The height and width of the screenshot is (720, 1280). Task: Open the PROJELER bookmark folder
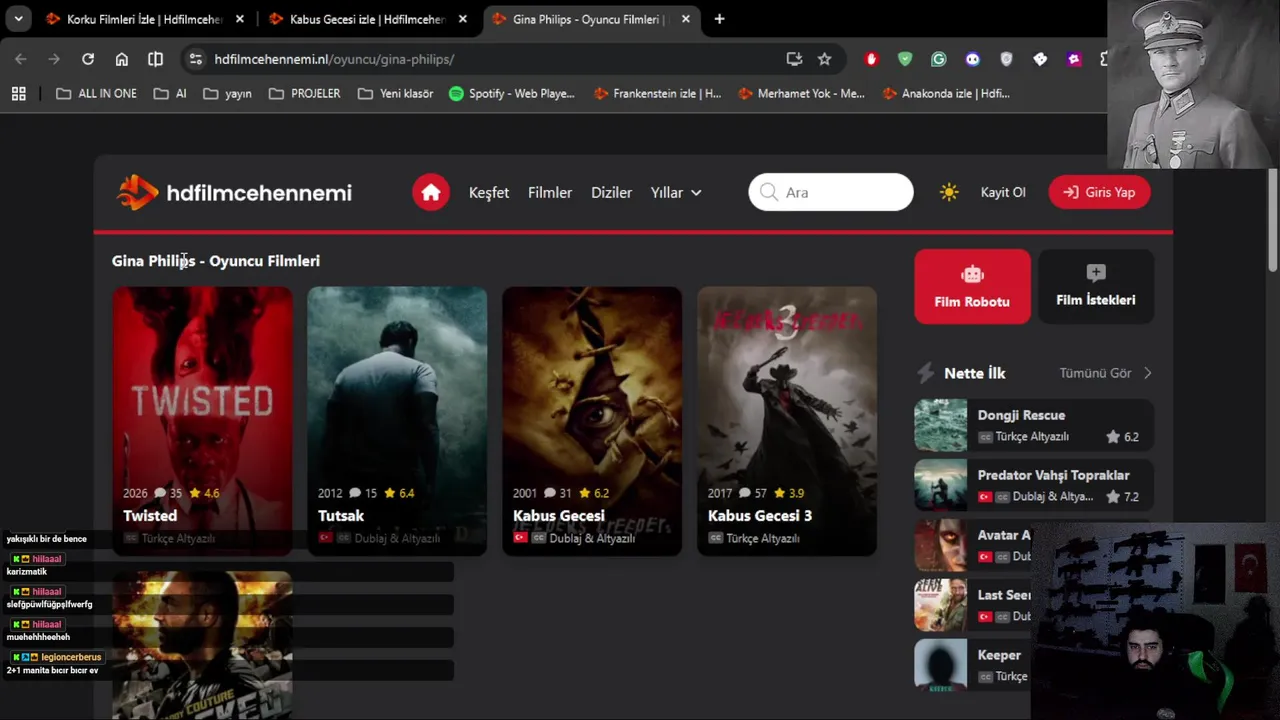[305, 93]
